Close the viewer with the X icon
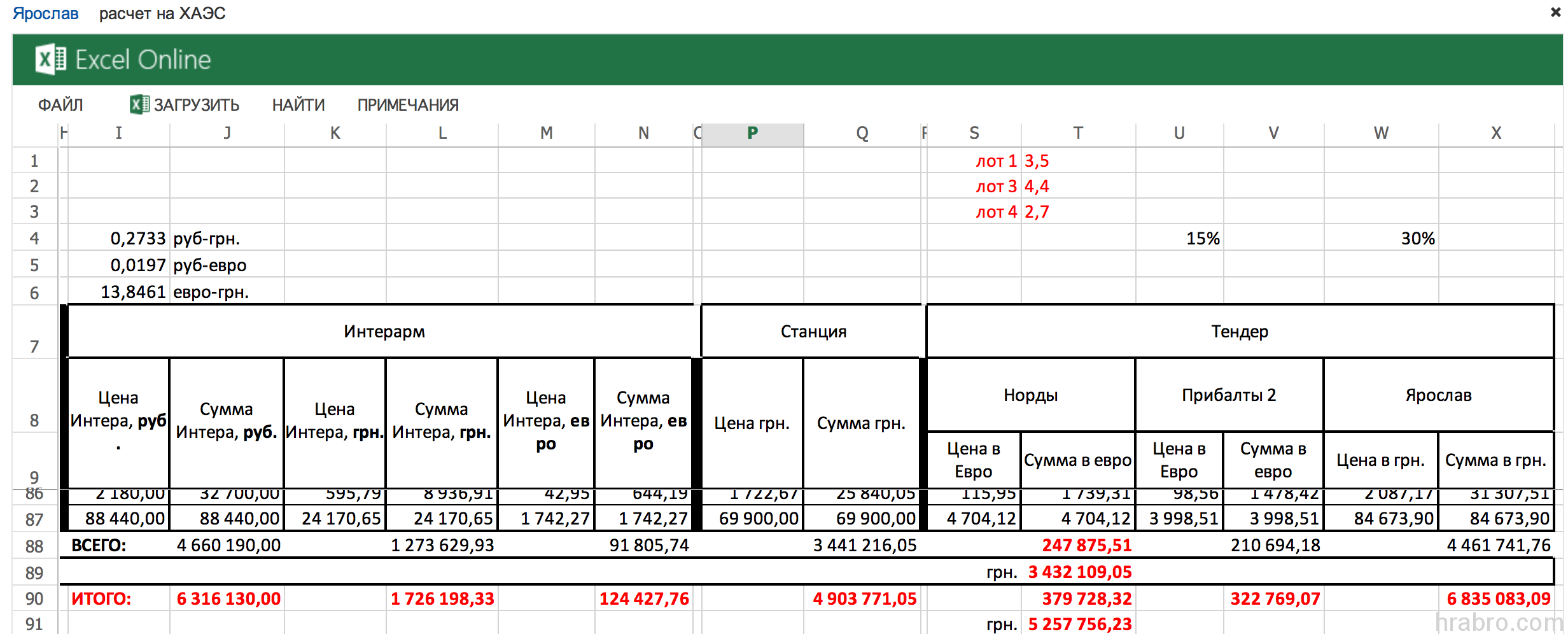The image size is (1568, 634). (x=1555, y=12)
